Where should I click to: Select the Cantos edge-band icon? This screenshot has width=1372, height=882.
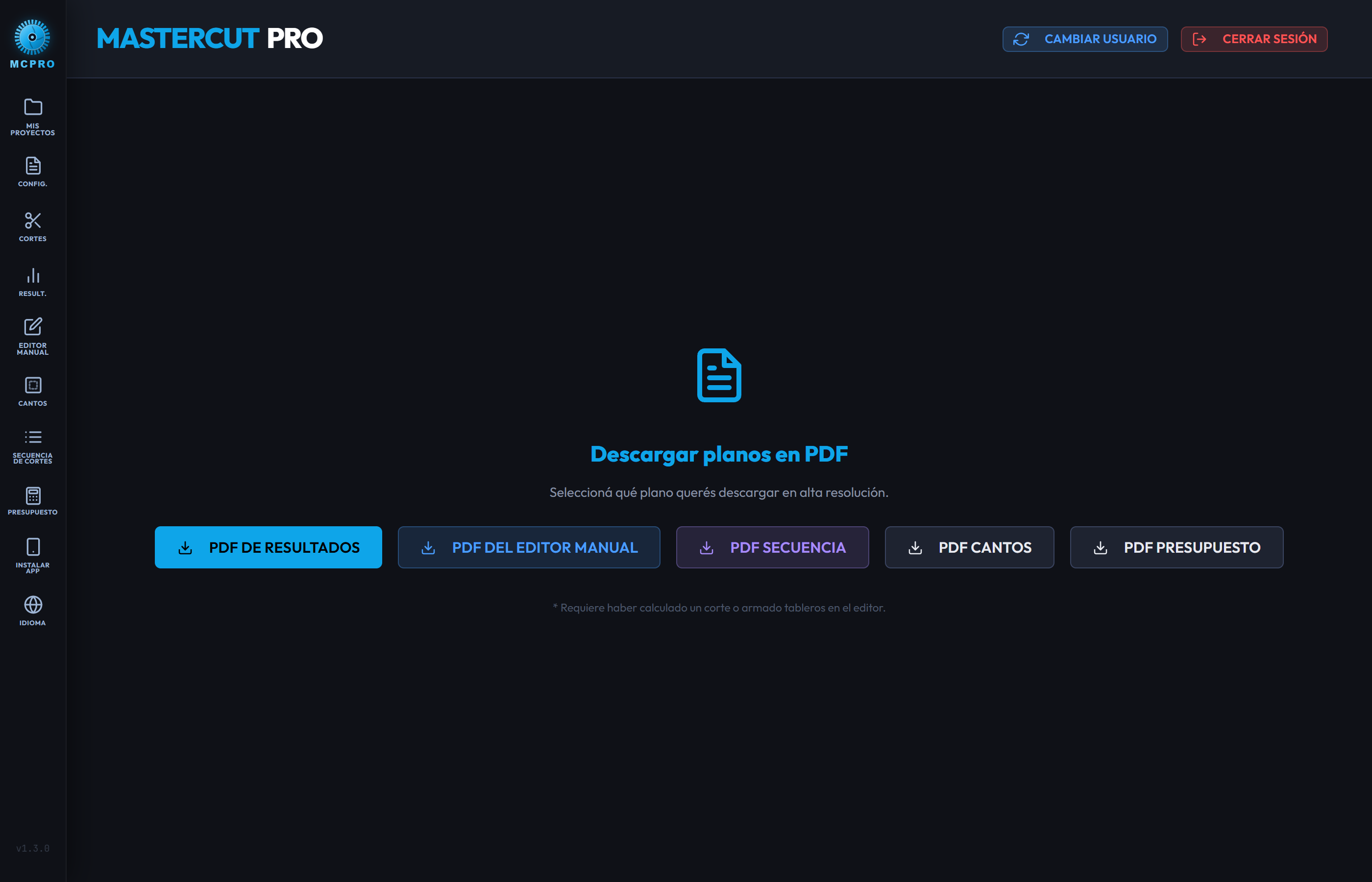coord(33,385)
